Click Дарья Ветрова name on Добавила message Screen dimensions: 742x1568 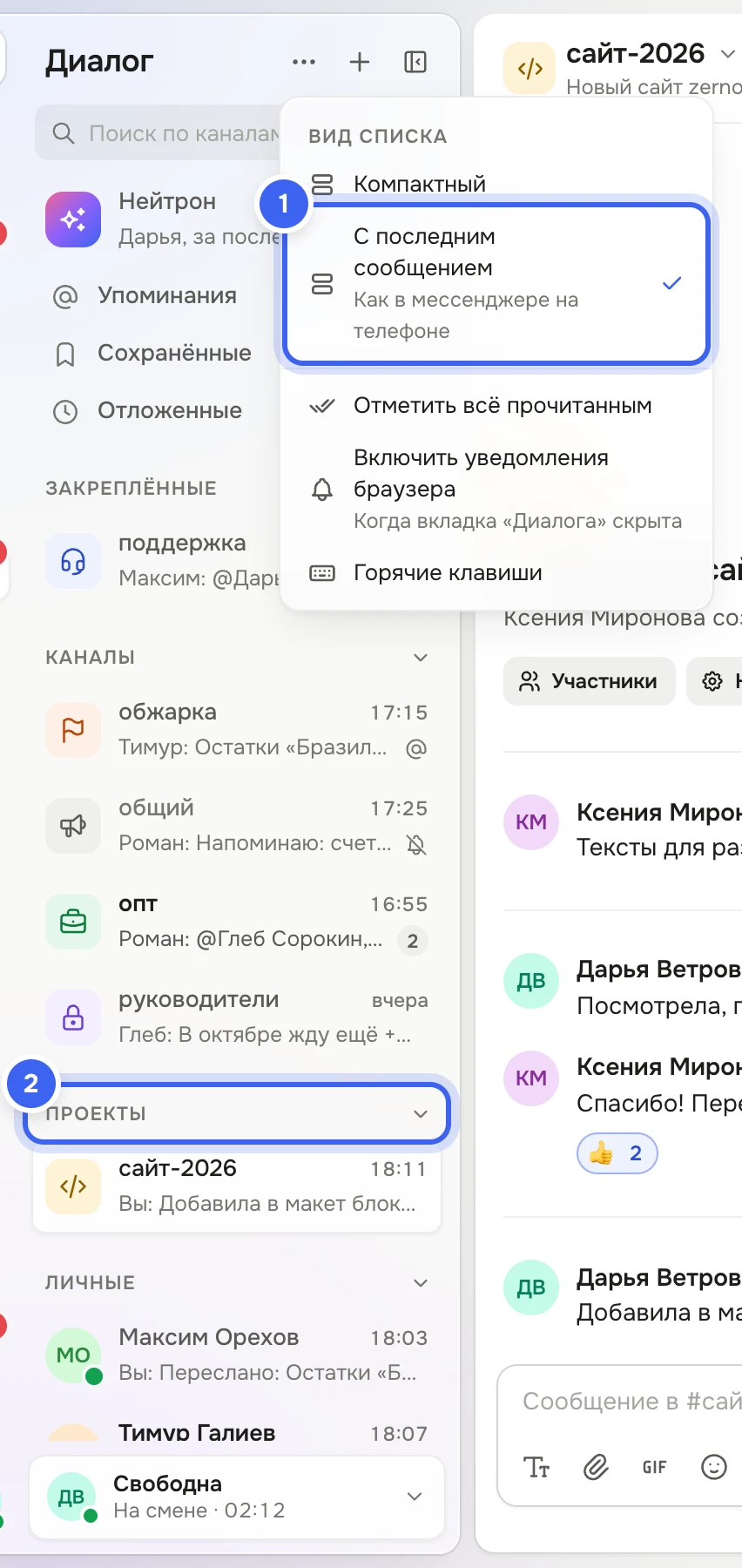pyautogui.click(x=659, y=1278)
